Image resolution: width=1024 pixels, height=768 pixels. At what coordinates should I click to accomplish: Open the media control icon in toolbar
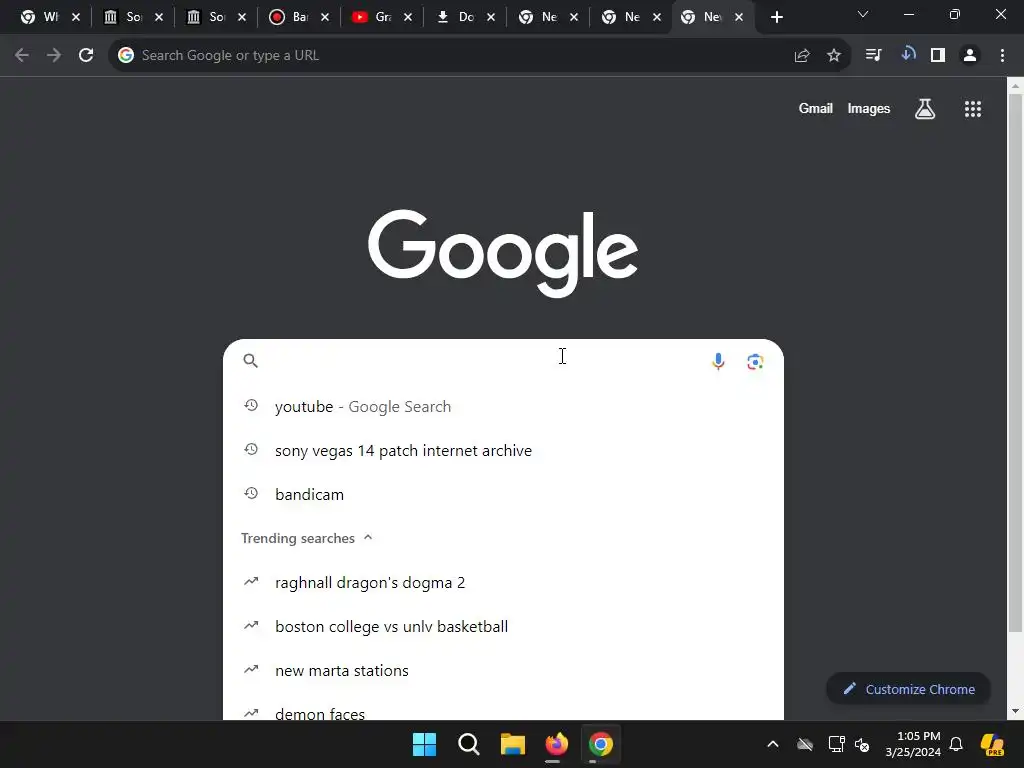[873, 56]
